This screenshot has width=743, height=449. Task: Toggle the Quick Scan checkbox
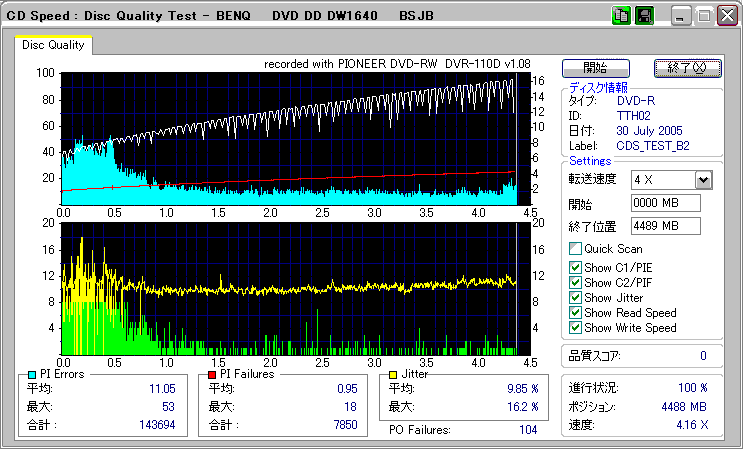pyautogui.click(x=575, y=249)
